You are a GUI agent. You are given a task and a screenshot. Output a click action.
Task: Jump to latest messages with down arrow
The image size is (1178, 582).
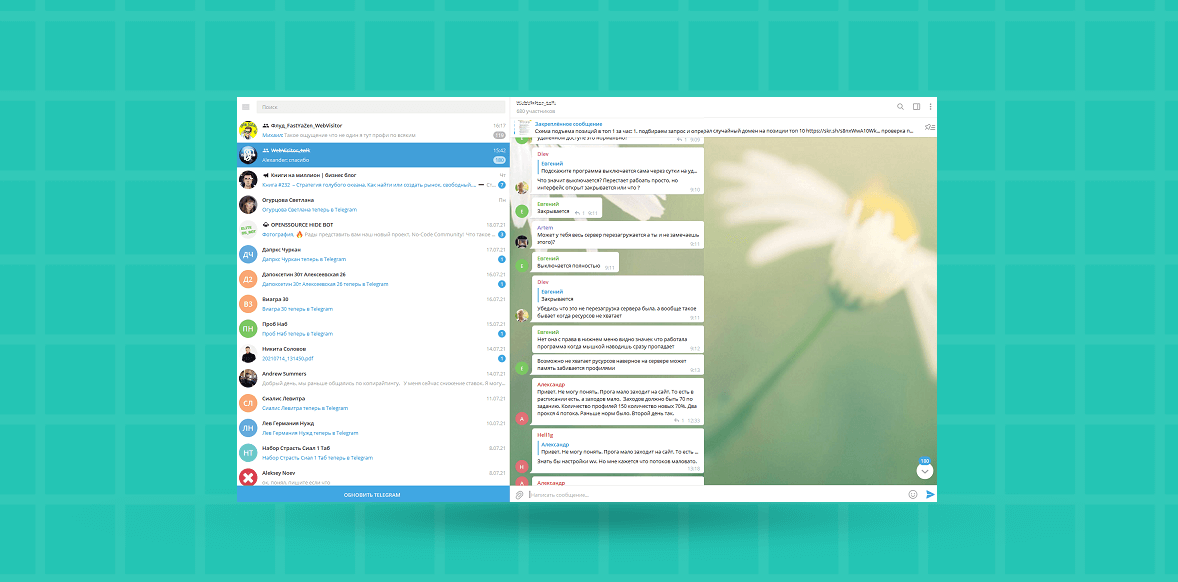tap(925, 470)
